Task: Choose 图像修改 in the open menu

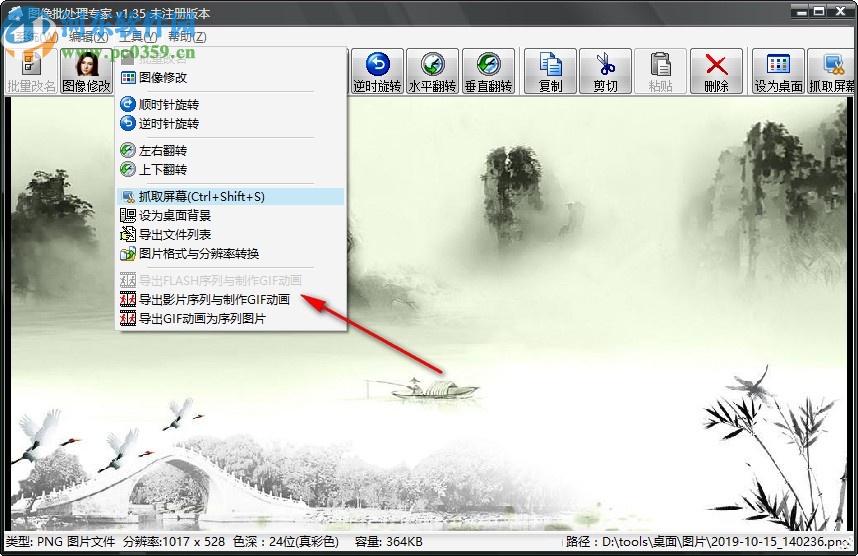Action: tap(231, 78)
